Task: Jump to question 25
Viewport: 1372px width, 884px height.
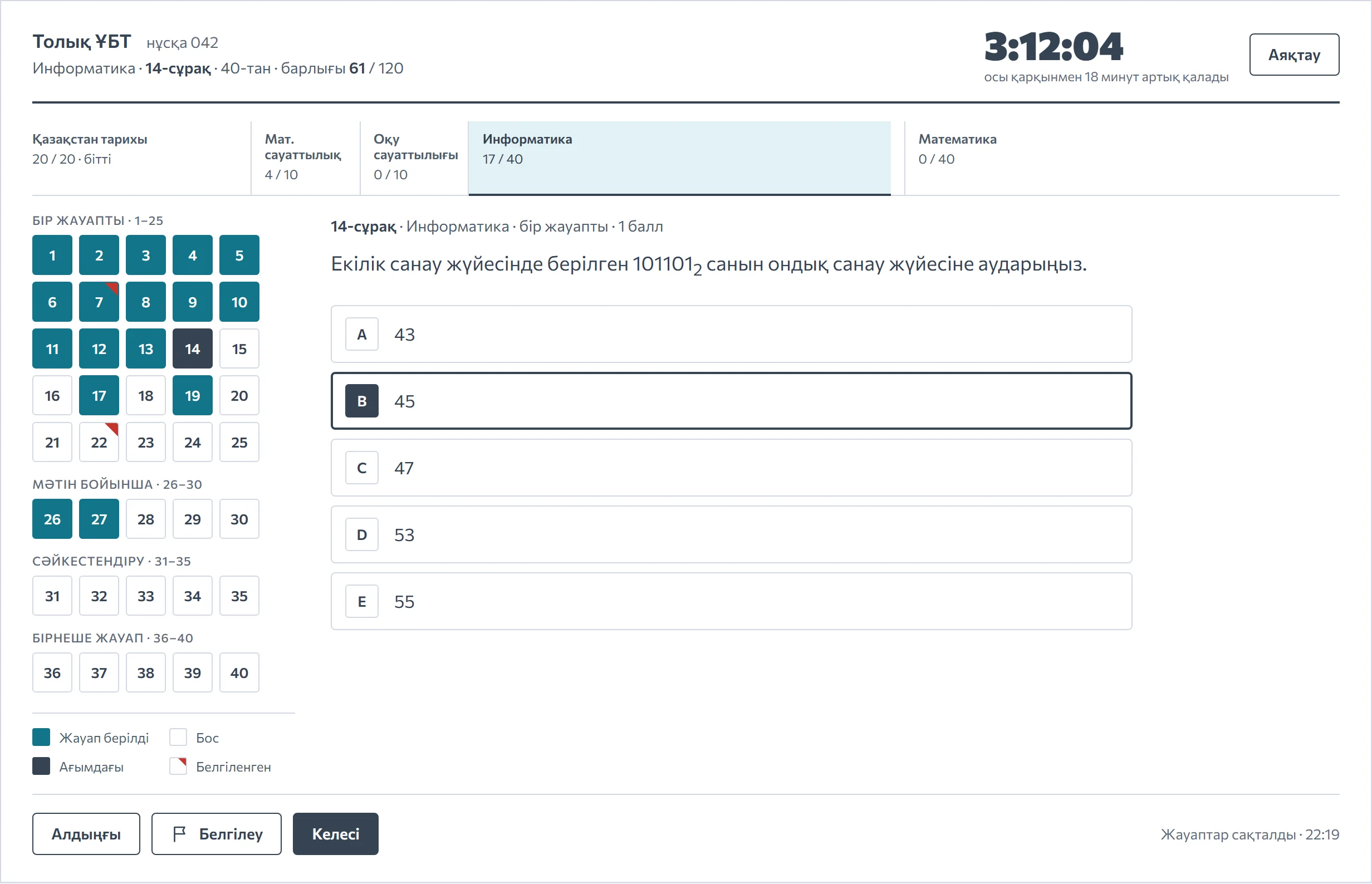Action: tap(239, 442)
